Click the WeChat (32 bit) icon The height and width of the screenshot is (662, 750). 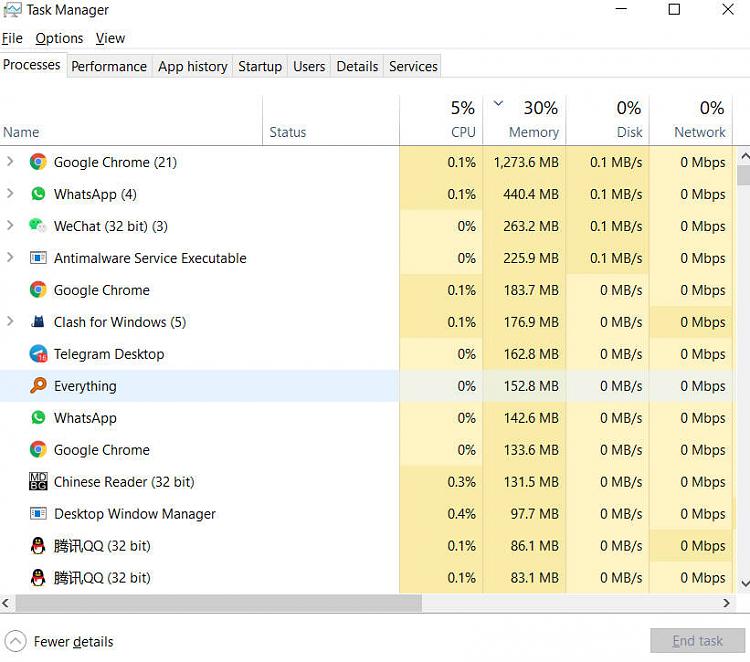click(38, 226)
